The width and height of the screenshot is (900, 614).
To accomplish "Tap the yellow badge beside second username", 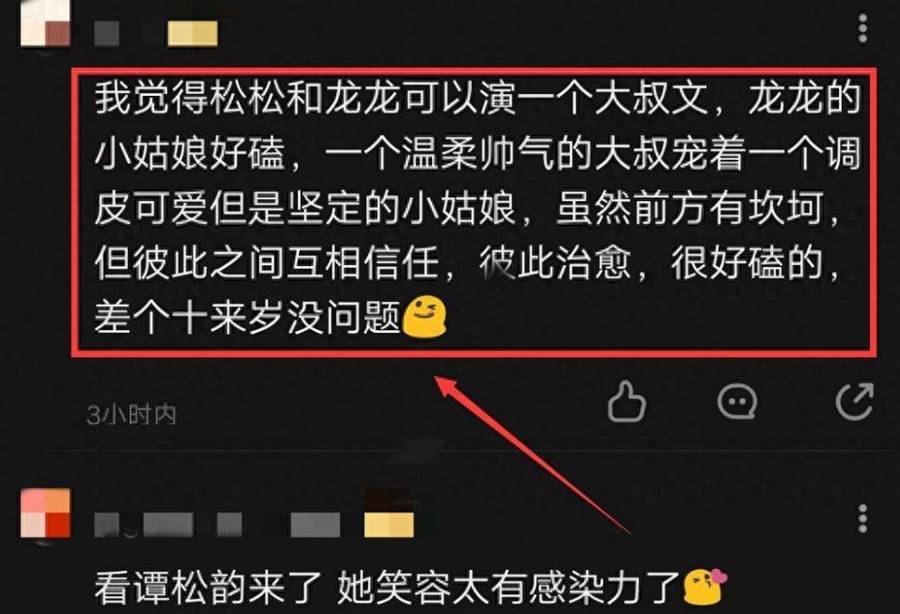I will tap(389, 524).
